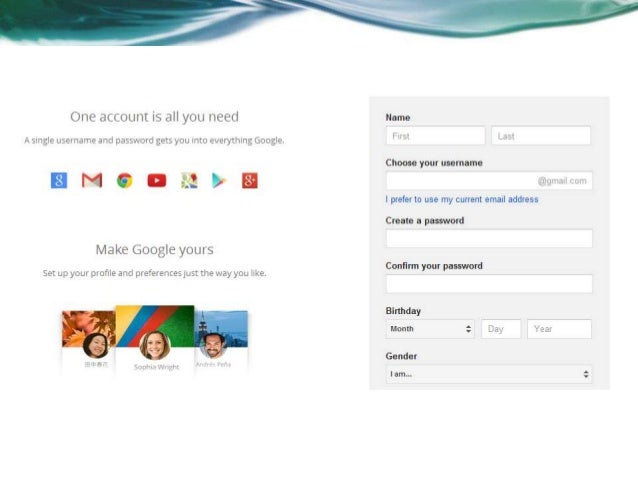Click the Create a password field
The height and width of the screenshot is (479, 638).
point(489,238)
